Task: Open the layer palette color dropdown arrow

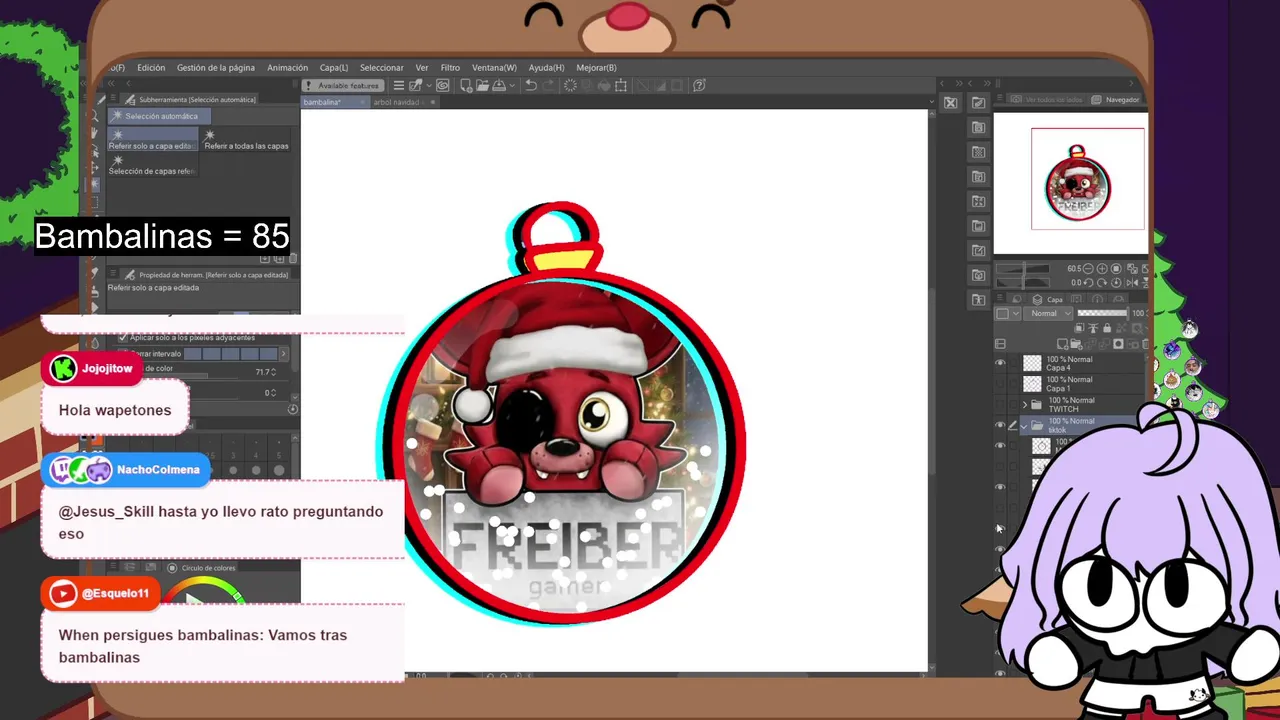Action: coord(1016,313)
